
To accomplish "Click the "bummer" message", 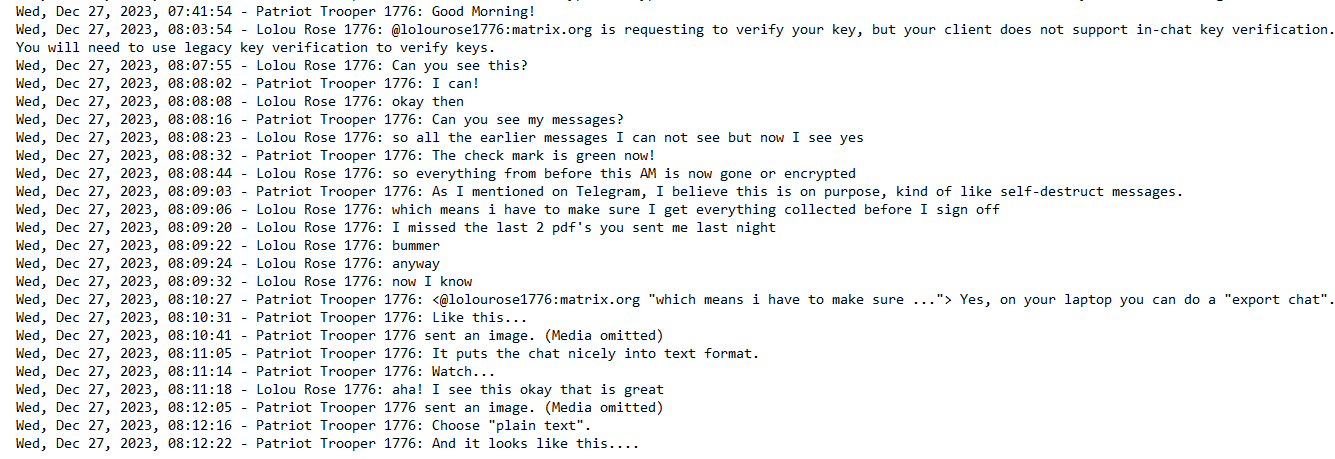I will click(x=416, y=246).
